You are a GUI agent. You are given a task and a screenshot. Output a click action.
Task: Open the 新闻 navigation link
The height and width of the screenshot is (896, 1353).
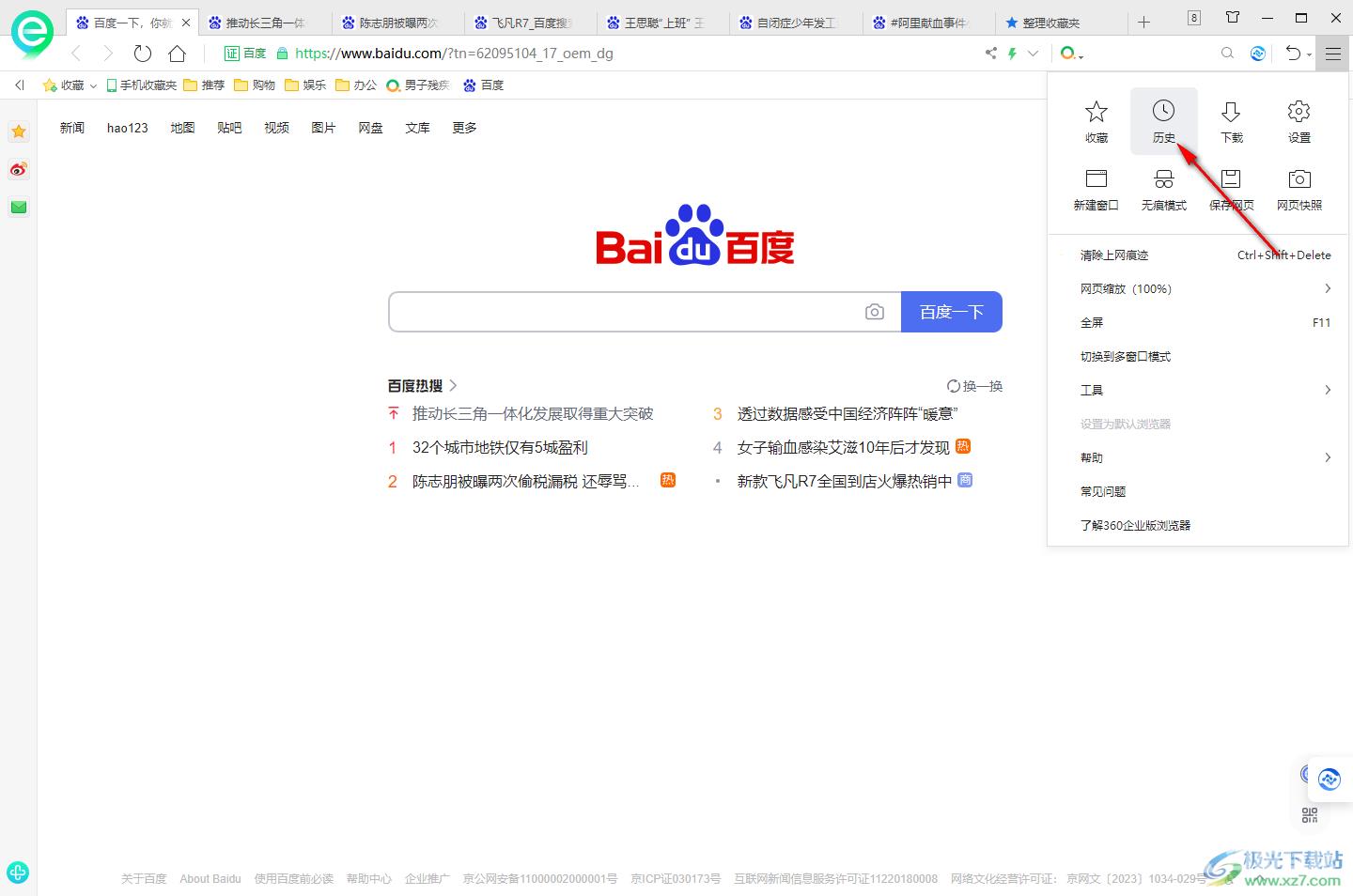(72, 128)
